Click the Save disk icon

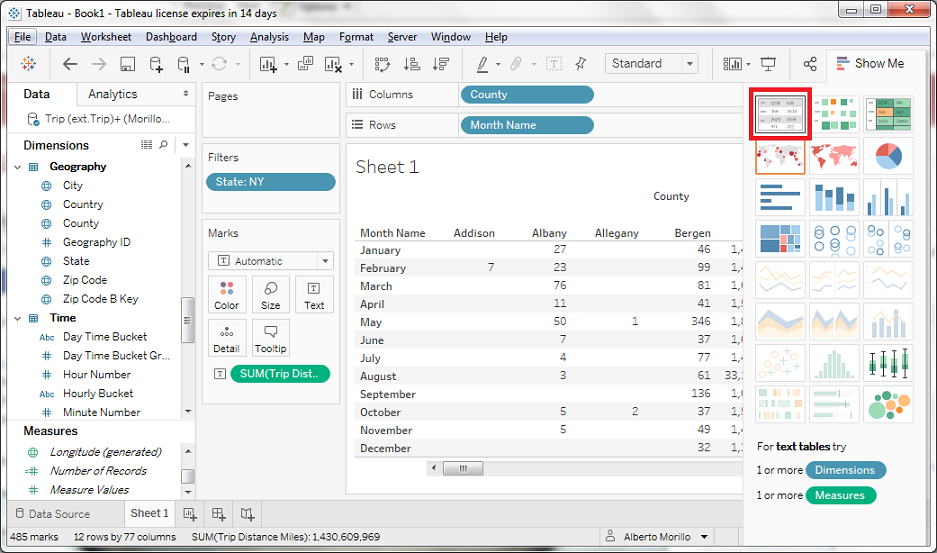pos(127,64)
